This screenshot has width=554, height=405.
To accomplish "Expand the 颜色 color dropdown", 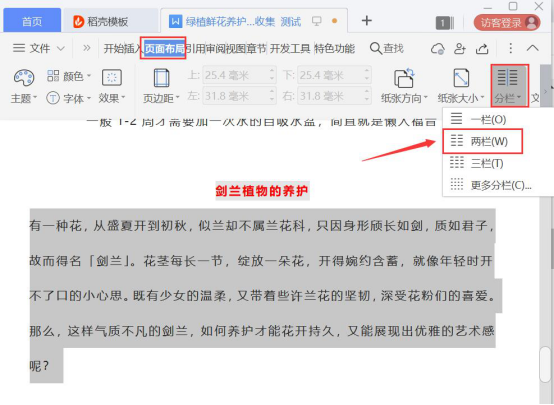I will pos(69,76).
